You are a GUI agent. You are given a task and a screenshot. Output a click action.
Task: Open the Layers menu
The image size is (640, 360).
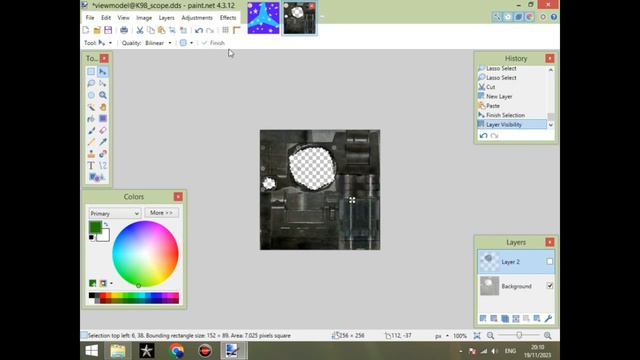tap(166, 18)
